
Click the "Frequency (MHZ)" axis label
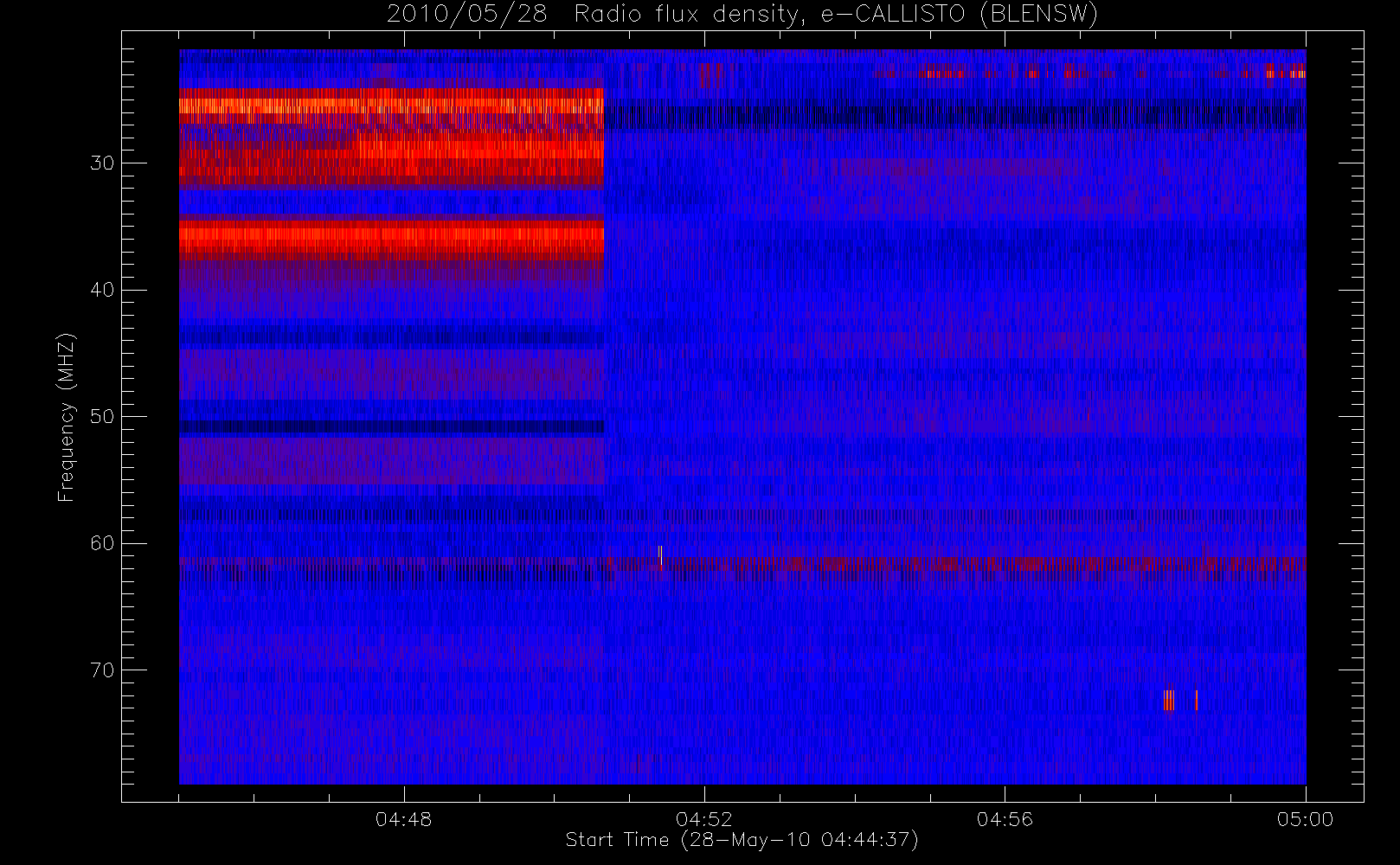[x=66, y=417]
